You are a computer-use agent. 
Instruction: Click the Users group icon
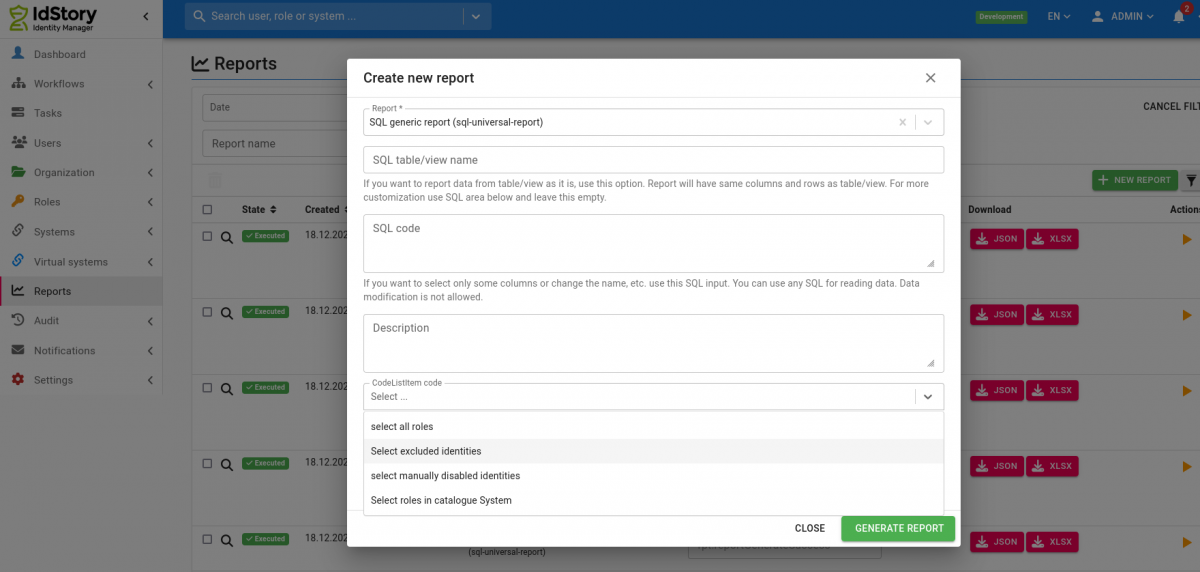pos(18,143)
